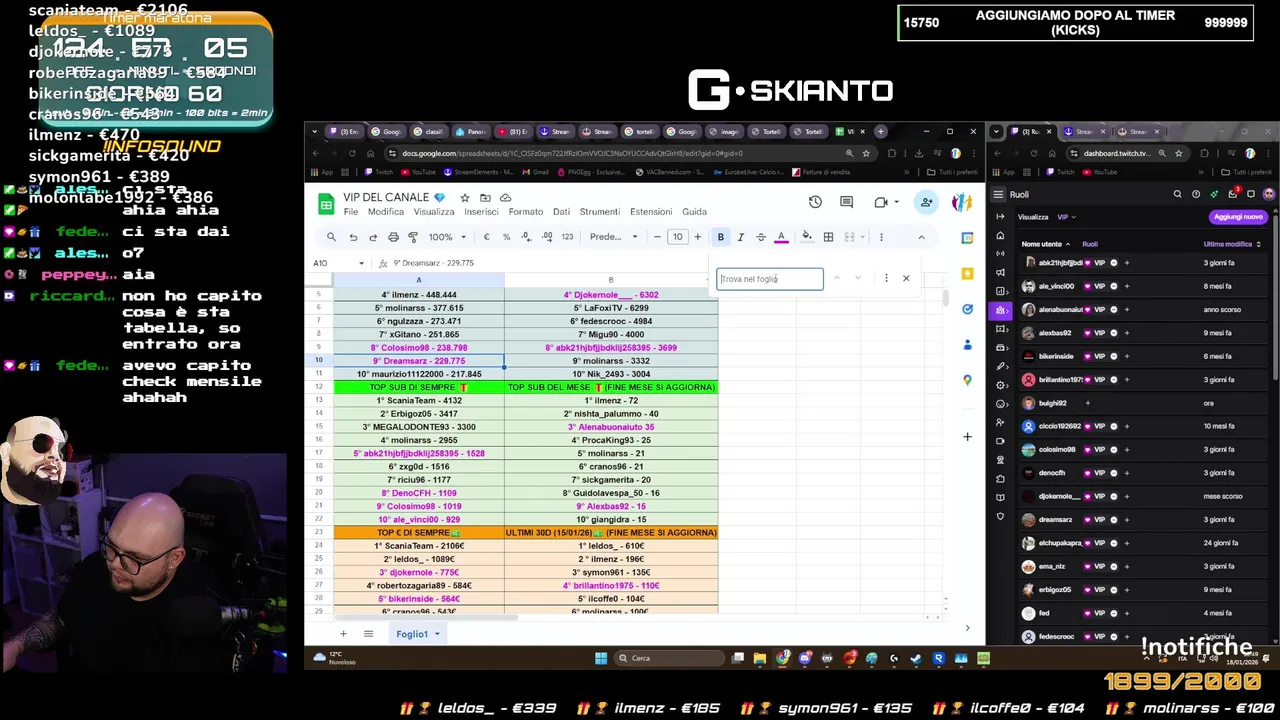Click the docs.google.com address bar

click(x=620, y=153)
